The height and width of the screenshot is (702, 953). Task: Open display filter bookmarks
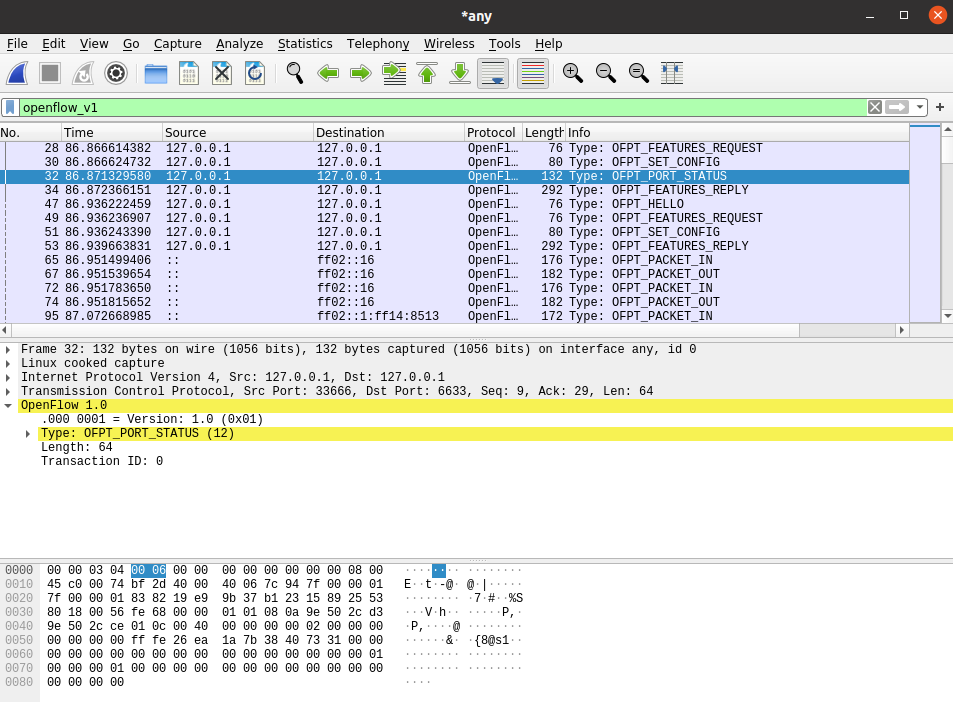[10, 108]
